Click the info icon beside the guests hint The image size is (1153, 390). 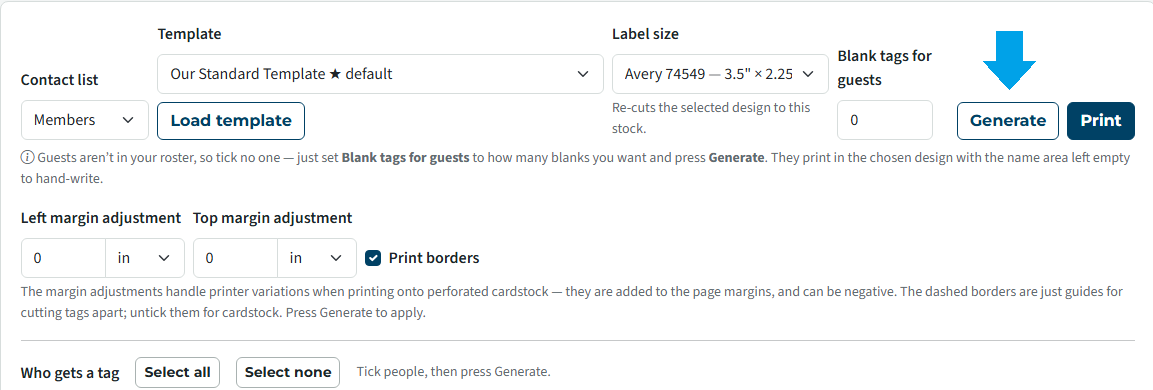[28, 157]
